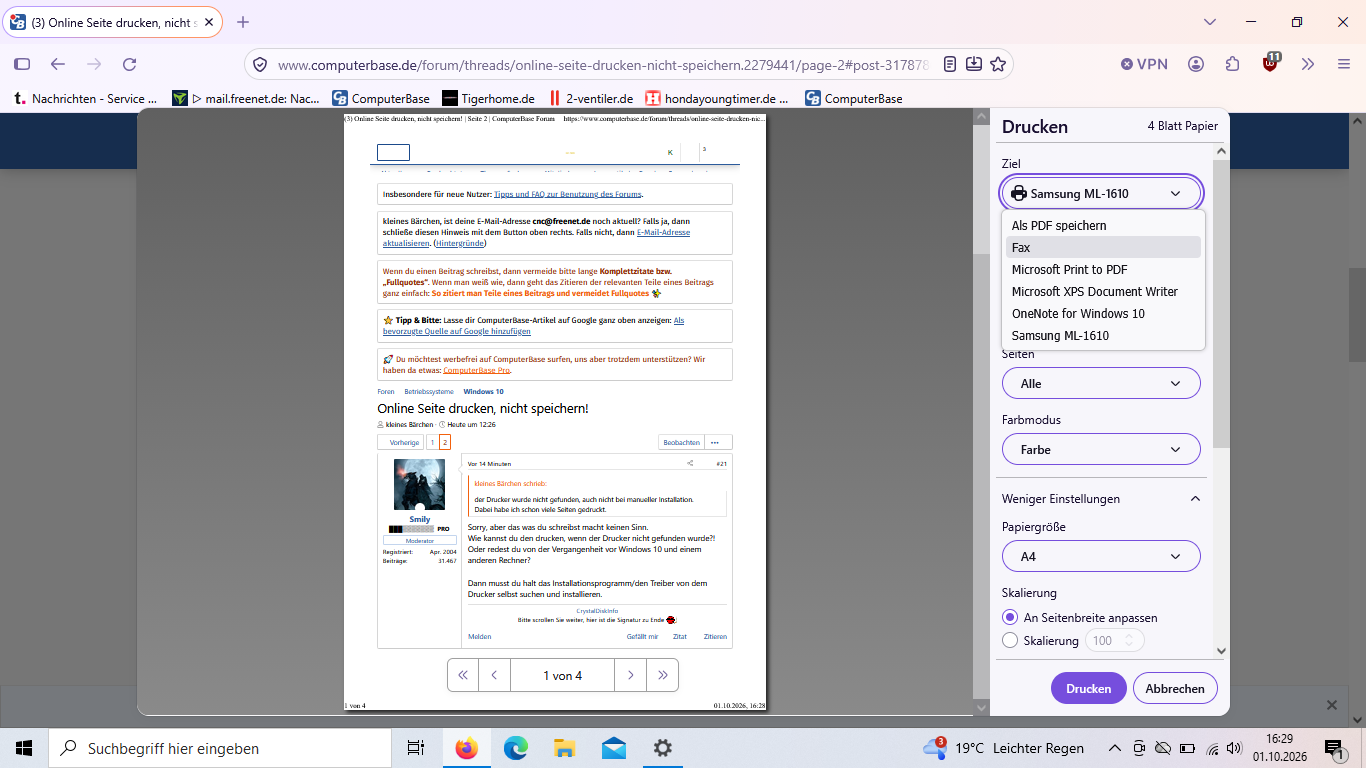Open the Seiten dropdown showing Alle
The image size is (1366, 768).
pos(1101,383)
